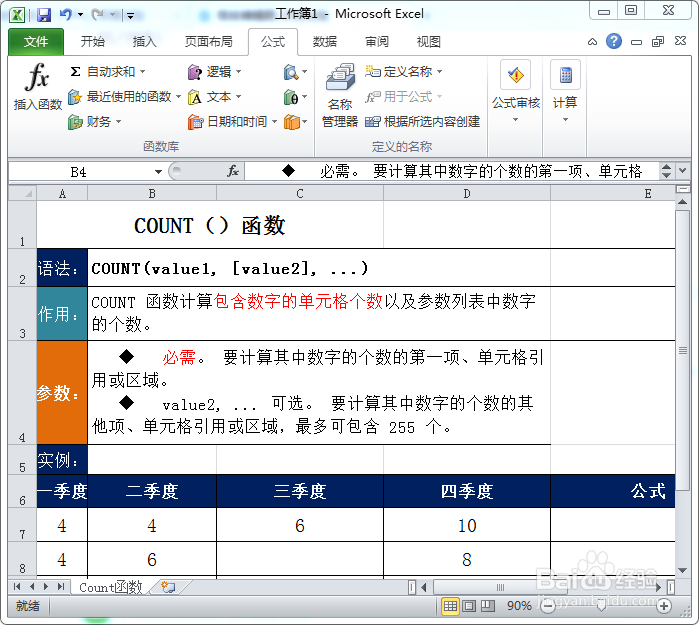Screen dimensions: 699x625
Task: Click the Select All corner of the grid
Action: 22,193
